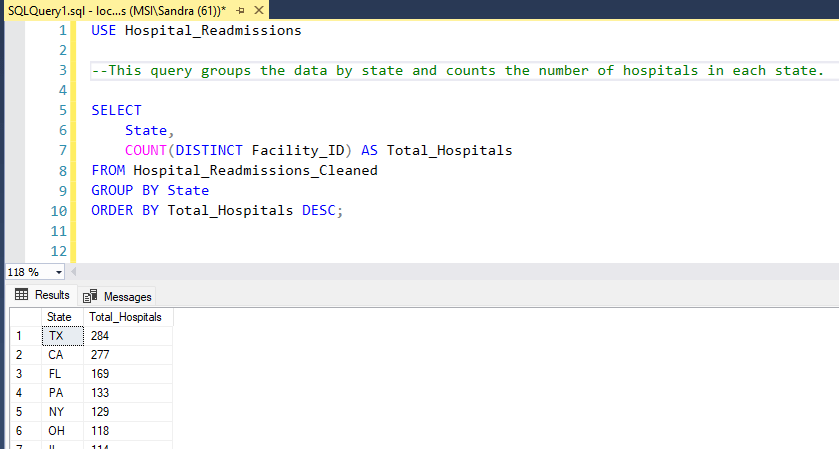Select row header 5 in results grid
Viewport: 839px width, 449px height.
(x=26, y=412)
